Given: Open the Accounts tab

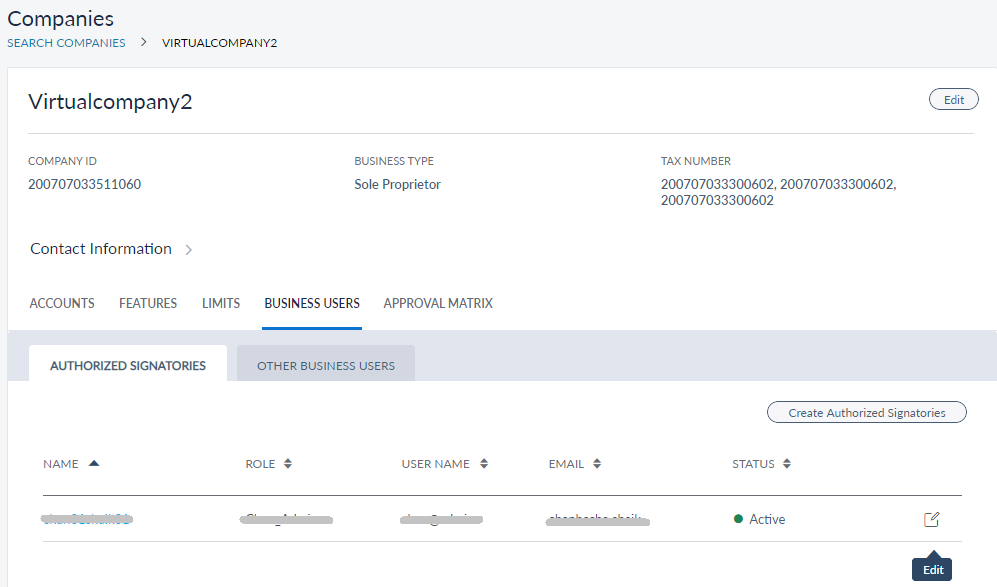Looking at the screenshot, I should tap(62, 303).
